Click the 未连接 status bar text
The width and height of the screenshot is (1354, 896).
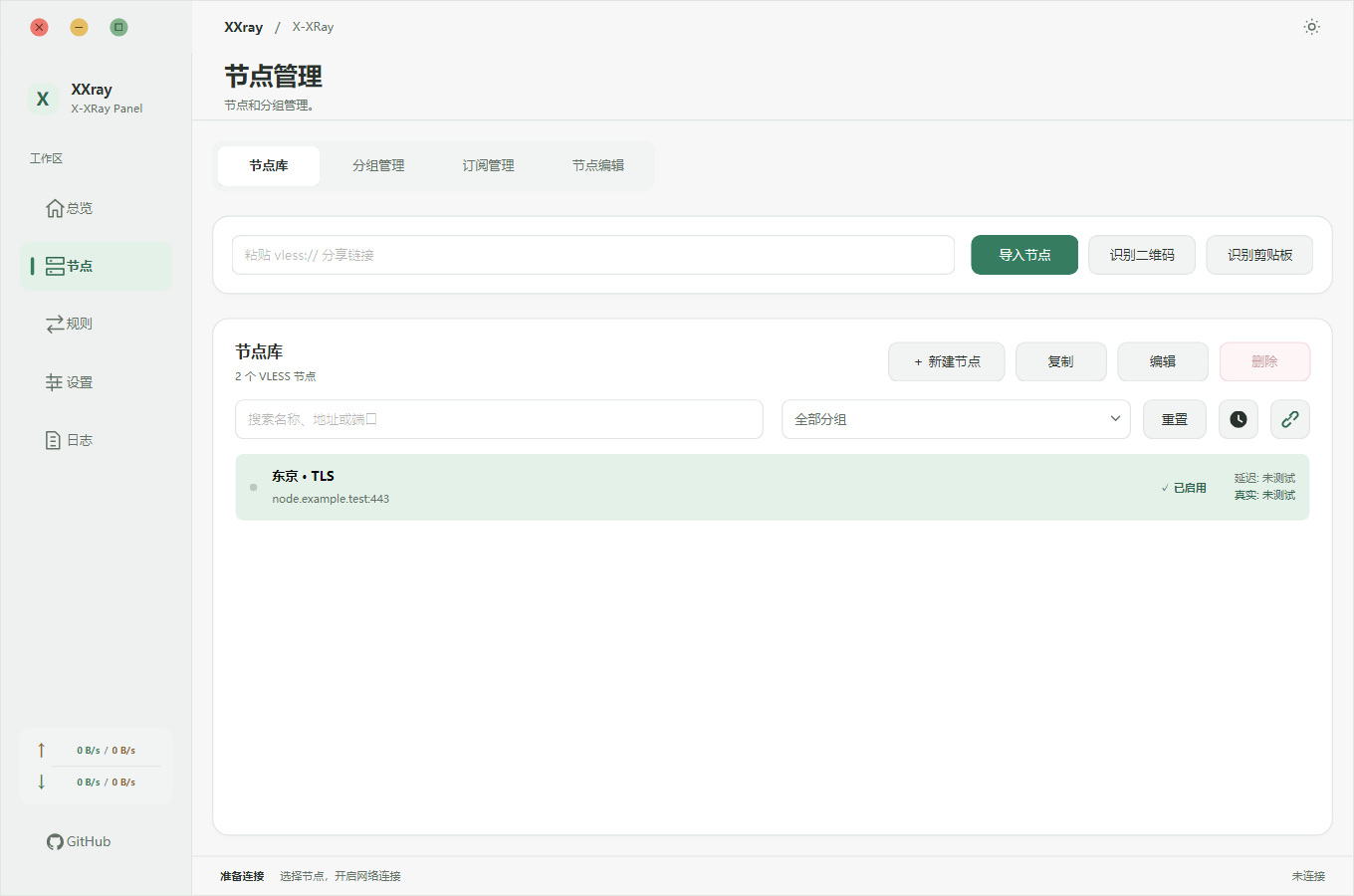point(1308,876)
